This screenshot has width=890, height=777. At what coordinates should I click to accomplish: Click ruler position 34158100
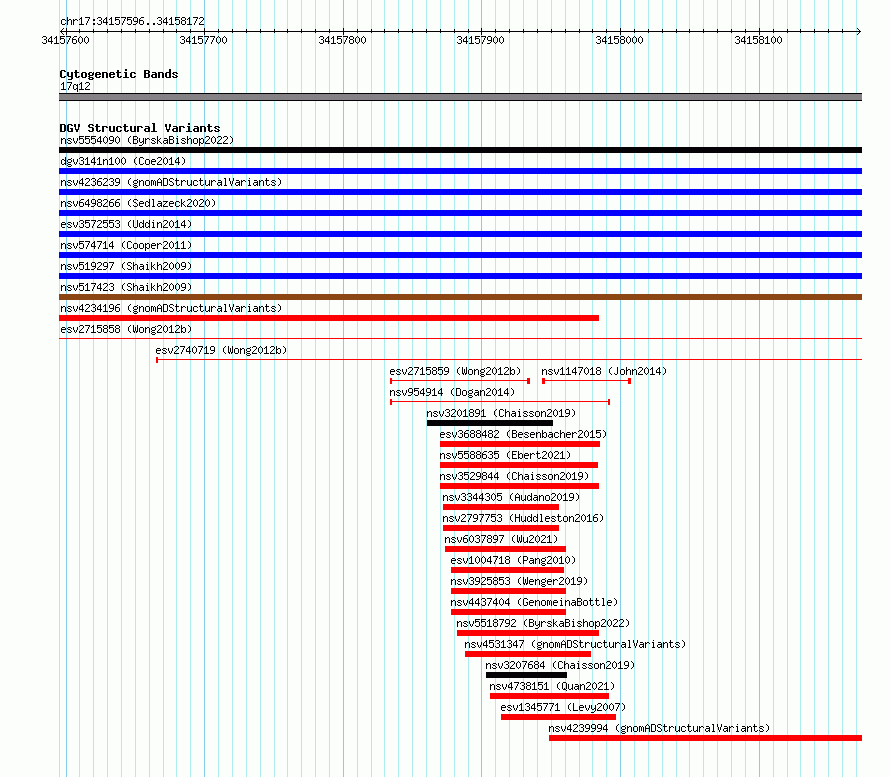758,40
